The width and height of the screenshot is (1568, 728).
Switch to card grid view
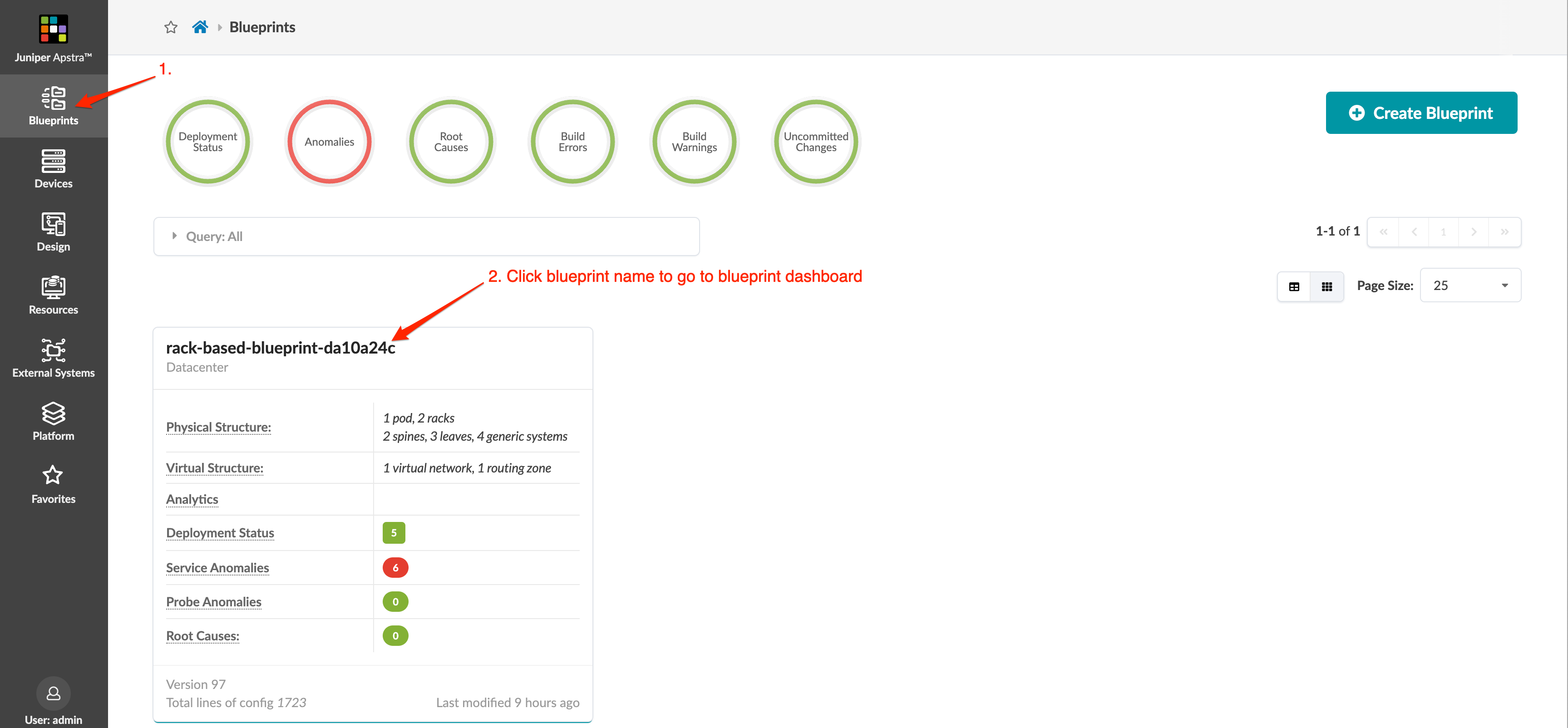click(x=1326, y=286)
